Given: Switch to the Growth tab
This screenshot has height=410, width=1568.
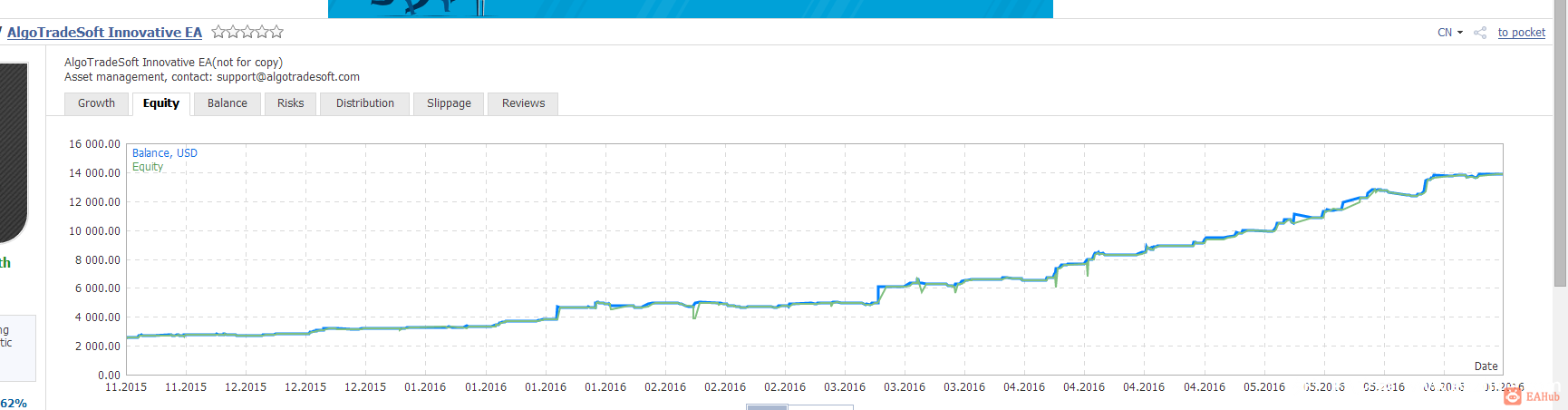Looking at the screenshot, I should coord(96,103).
